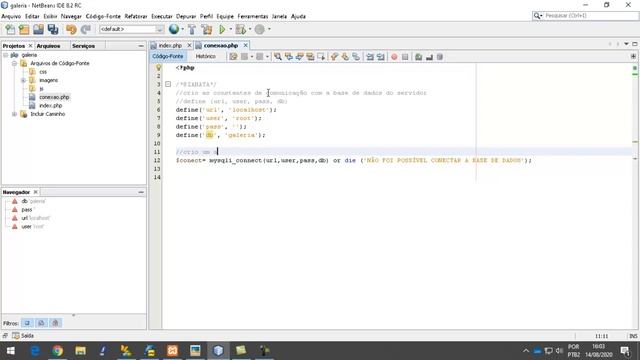Open File Explorer from the taskbar

click(x=80, y=351)
